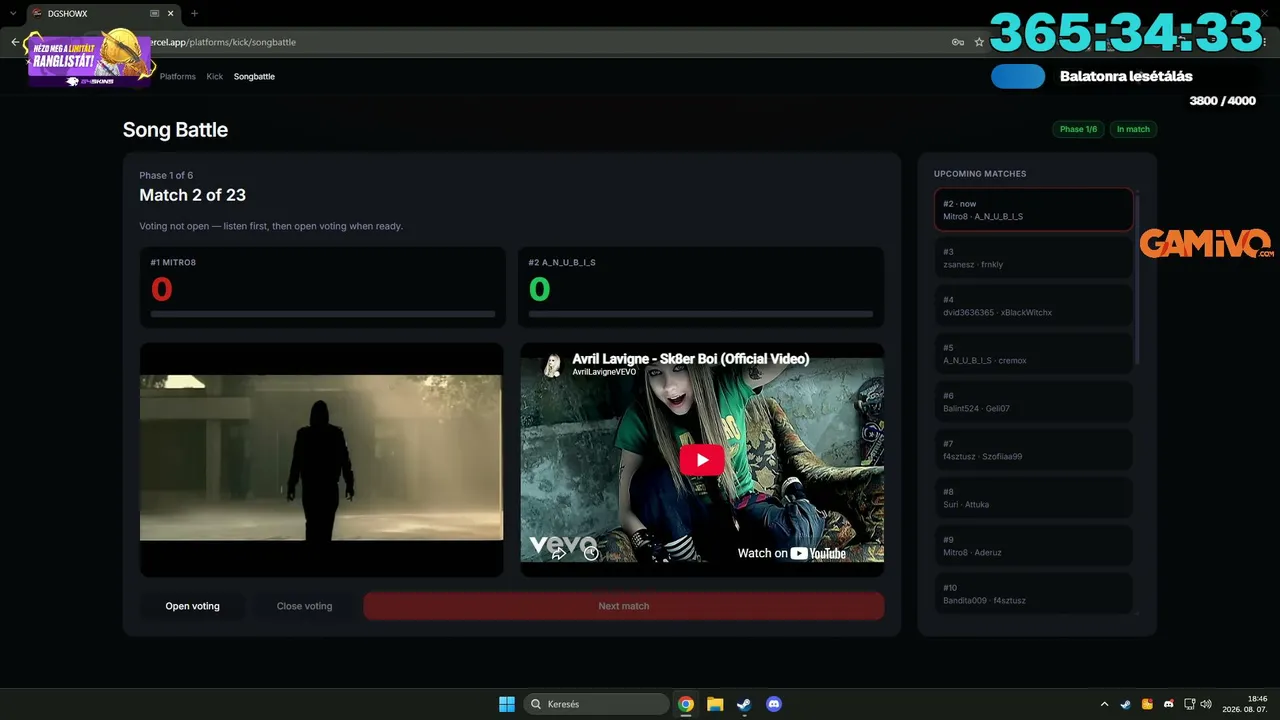Click the Next match button

pyautogui.click(x=624, y=606)
